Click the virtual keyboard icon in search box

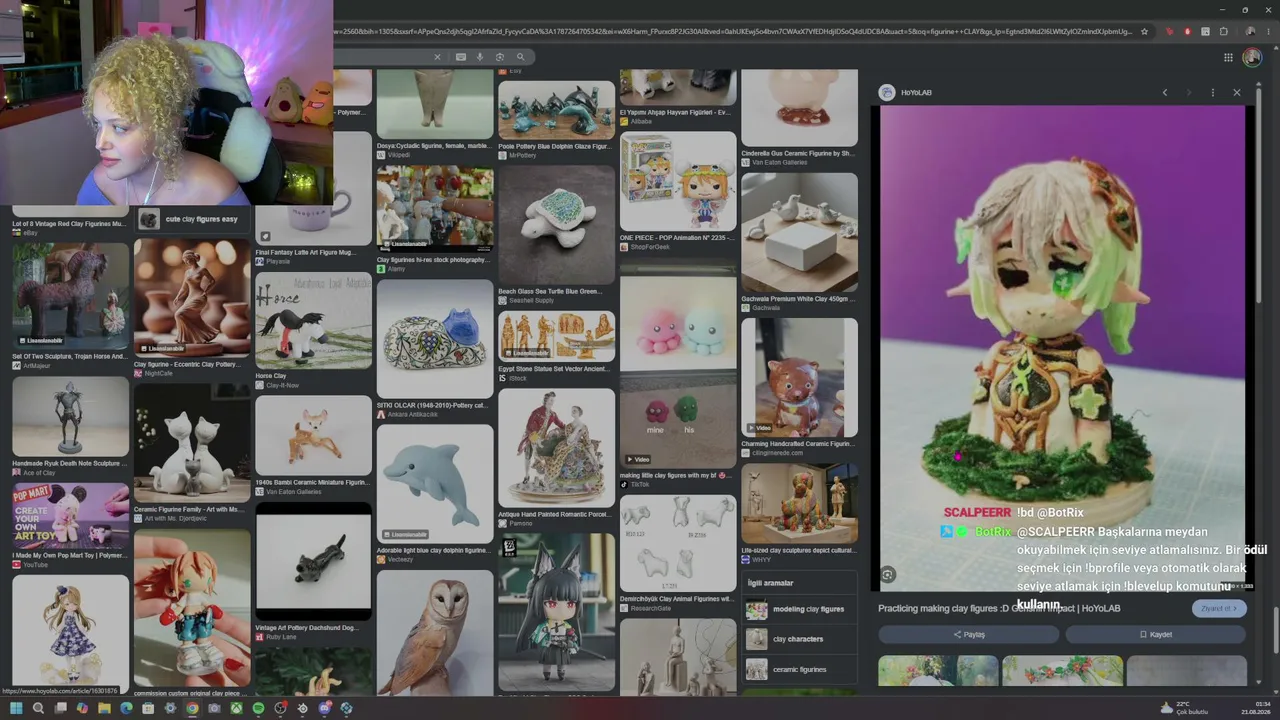(461, 57)
